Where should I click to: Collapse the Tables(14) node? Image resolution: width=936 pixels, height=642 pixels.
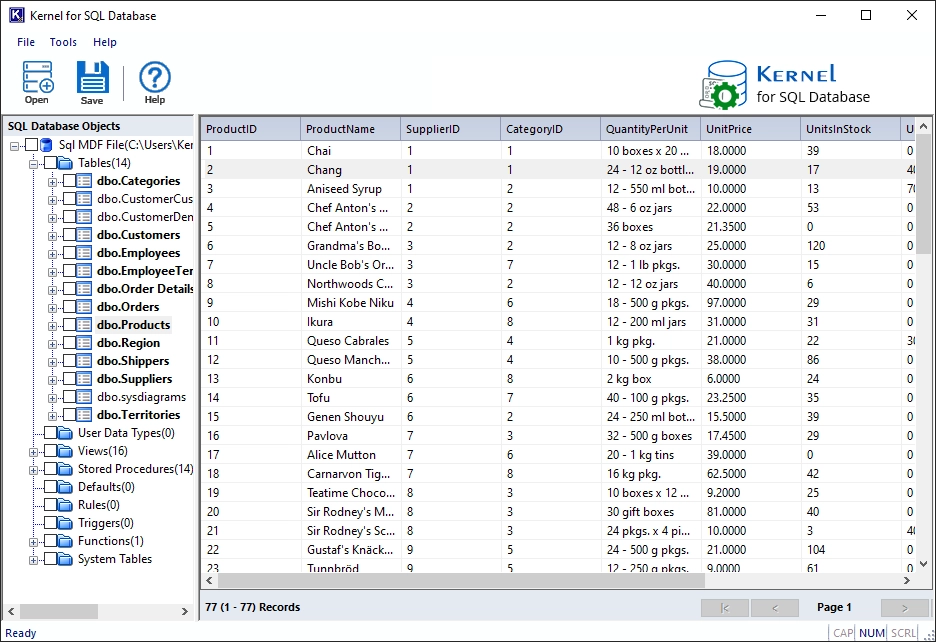click(33, 164)
